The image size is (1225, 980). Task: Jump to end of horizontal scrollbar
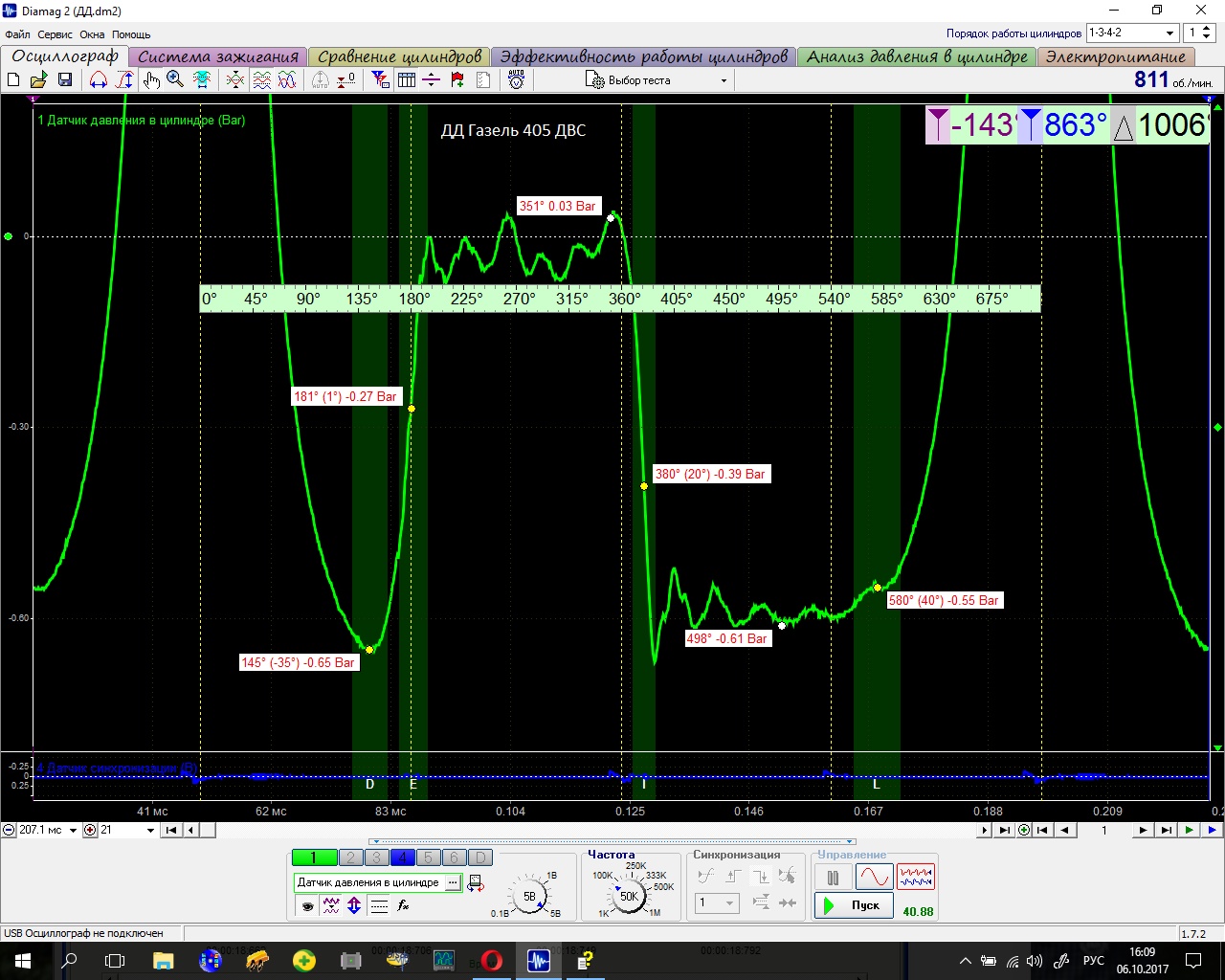[1004, 830]
